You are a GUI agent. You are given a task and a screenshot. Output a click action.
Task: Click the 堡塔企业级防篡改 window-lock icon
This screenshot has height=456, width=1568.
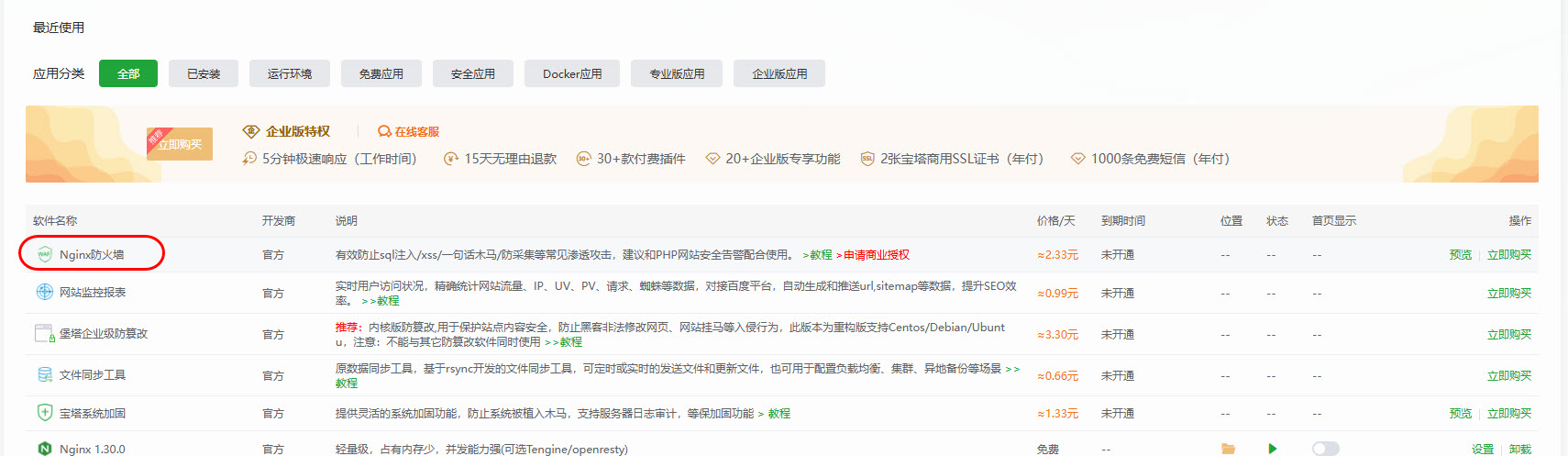coord(44,333)
